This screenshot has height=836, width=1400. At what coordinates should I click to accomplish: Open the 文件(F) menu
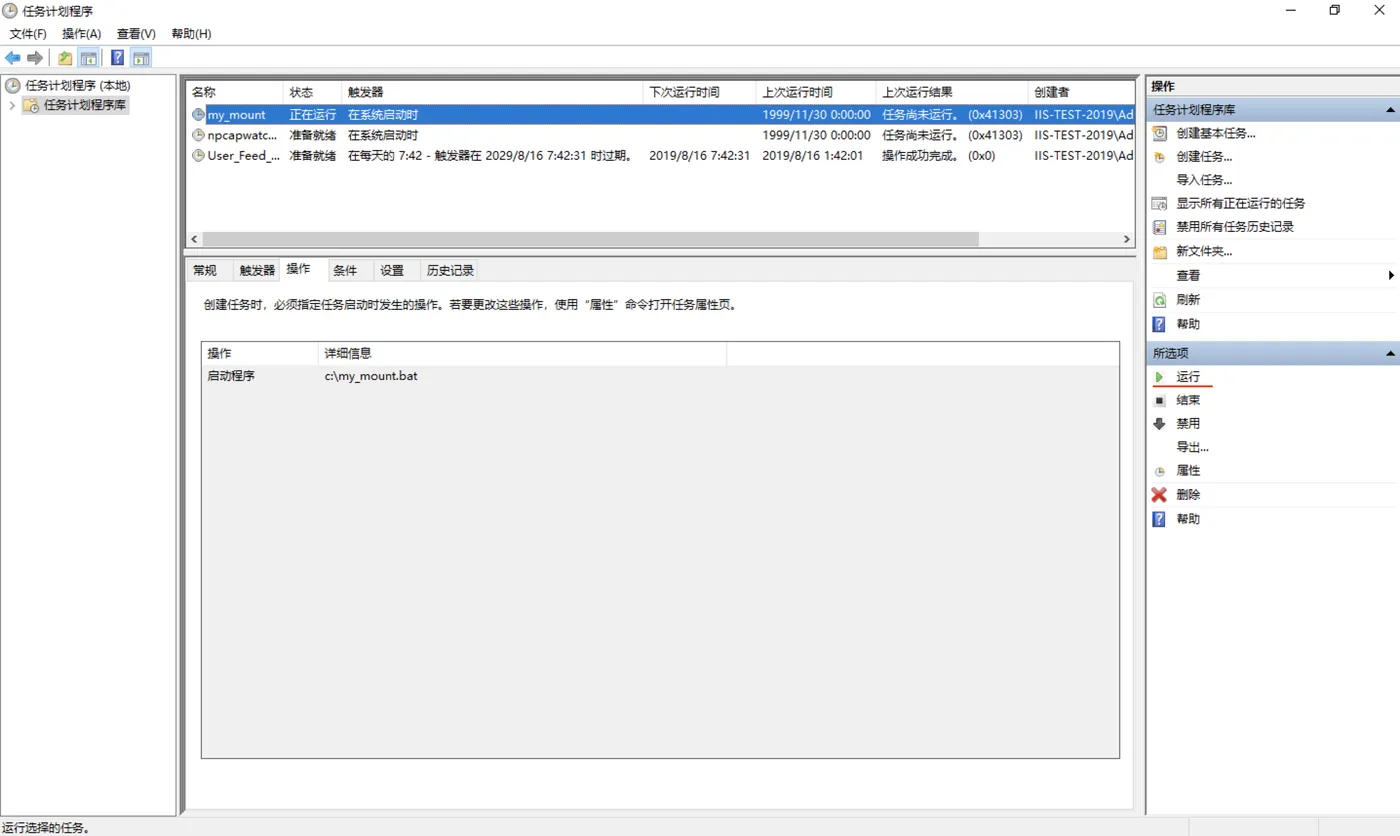click(x=28, y=34)
